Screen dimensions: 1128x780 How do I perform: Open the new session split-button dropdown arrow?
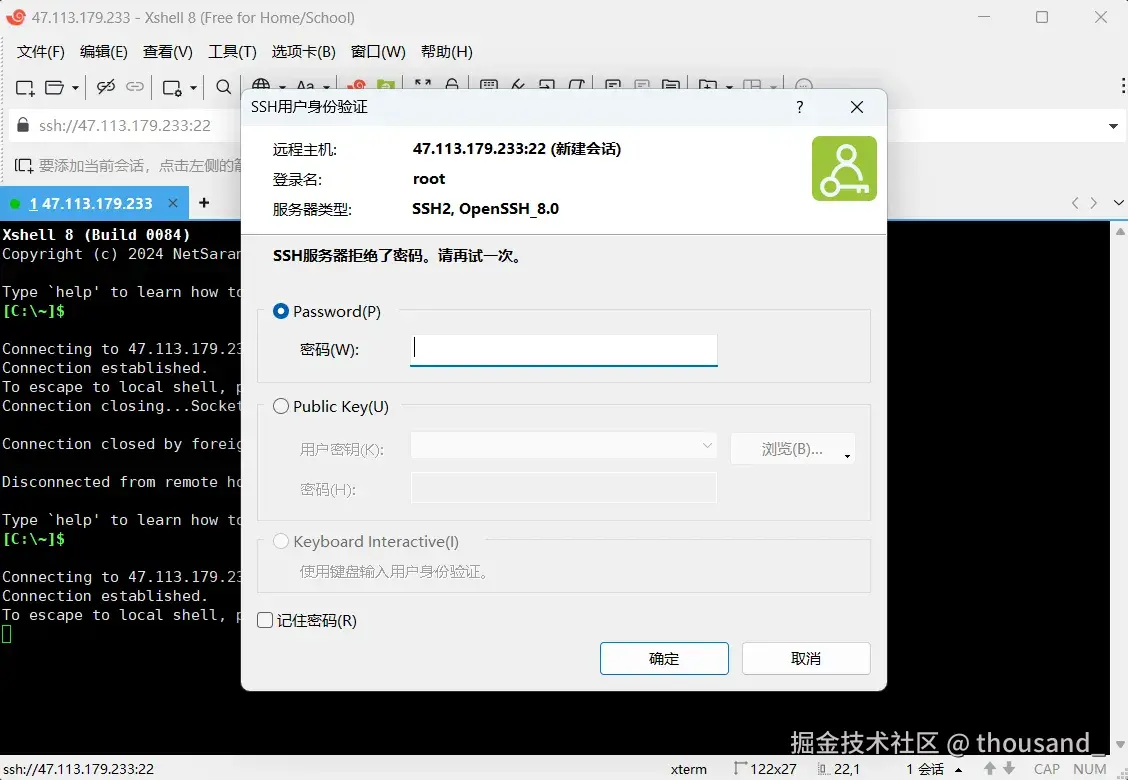click(x=75, y=87)
